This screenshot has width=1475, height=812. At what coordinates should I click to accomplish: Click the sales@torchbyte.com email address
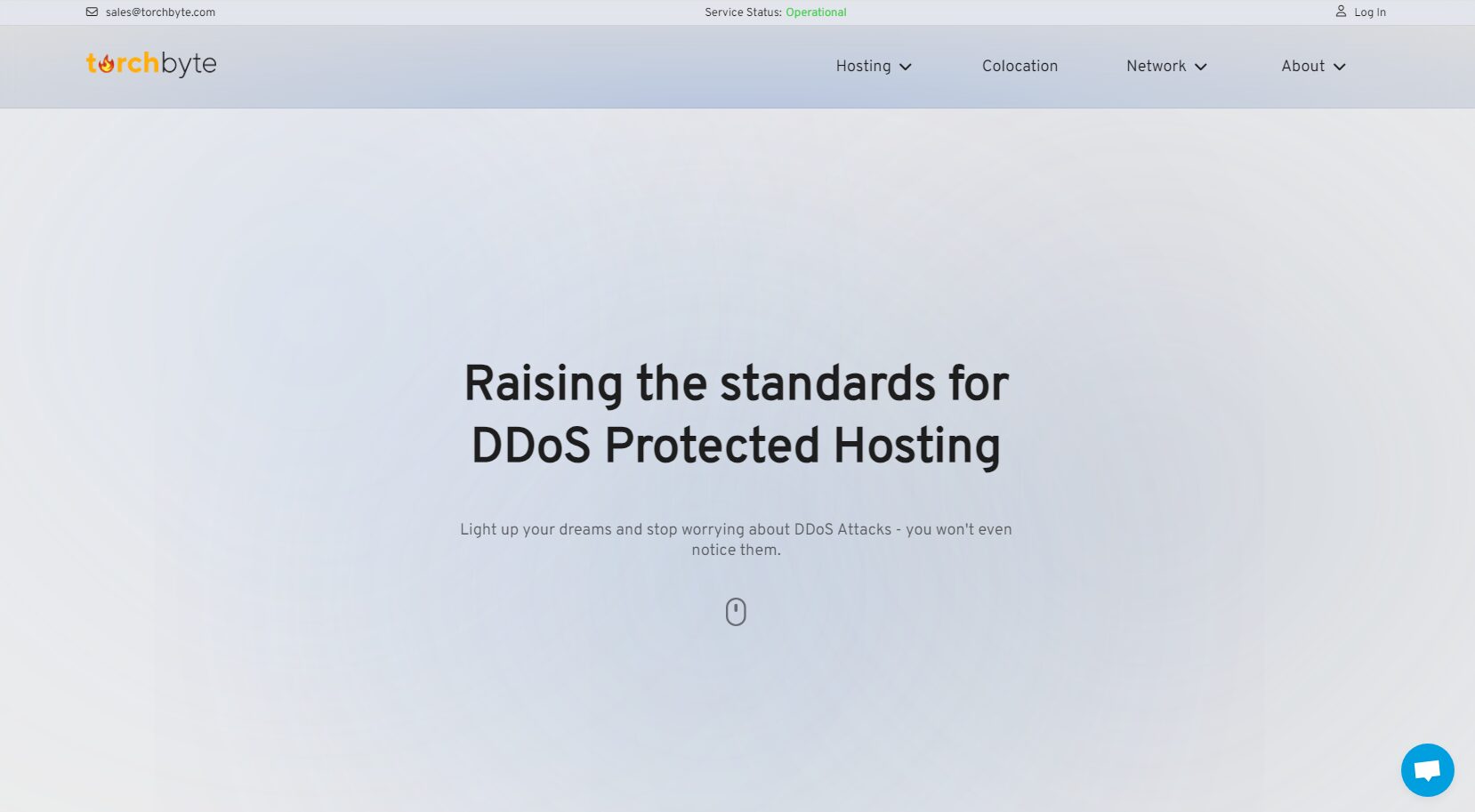coord(160,12)
